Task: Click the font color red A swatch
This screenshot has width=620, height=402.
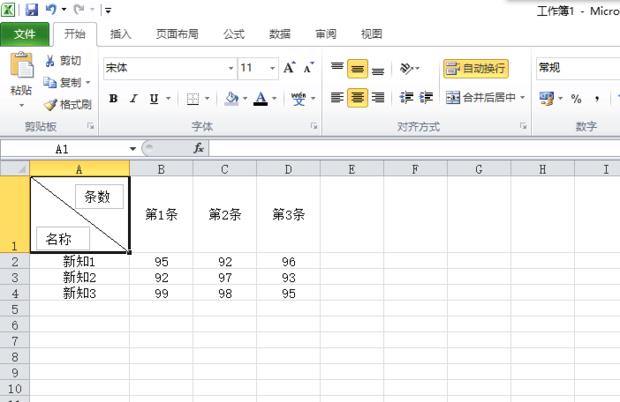Action: click(260, 98)
